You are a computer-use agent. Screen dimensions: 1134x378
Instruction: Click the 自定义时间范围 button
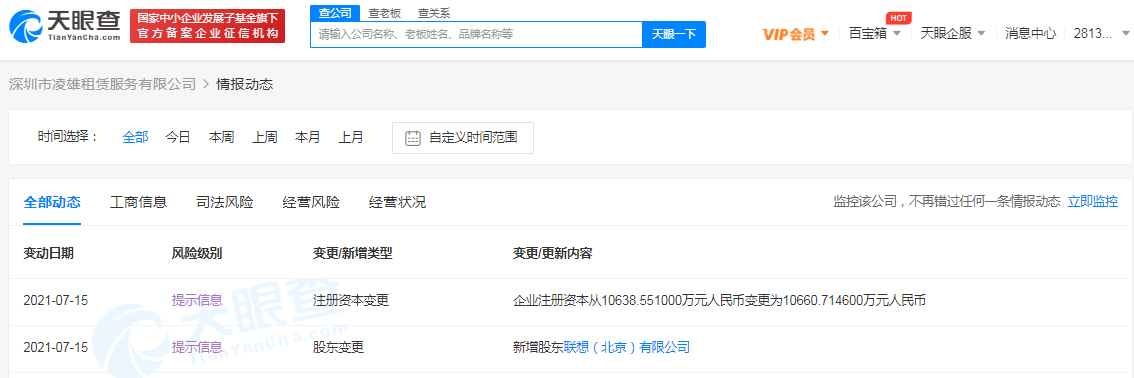tap(463, 138)
